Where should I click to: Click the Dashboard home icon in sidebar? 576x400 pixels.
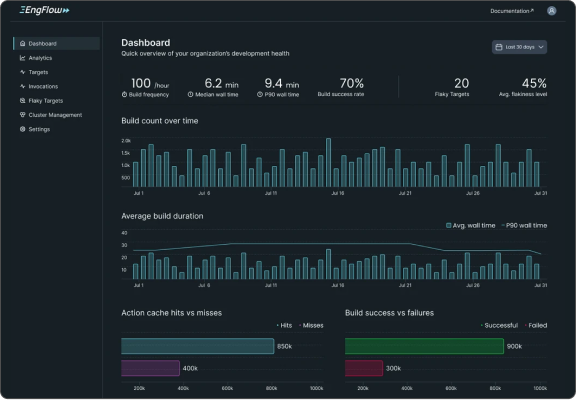click(22, 43)
